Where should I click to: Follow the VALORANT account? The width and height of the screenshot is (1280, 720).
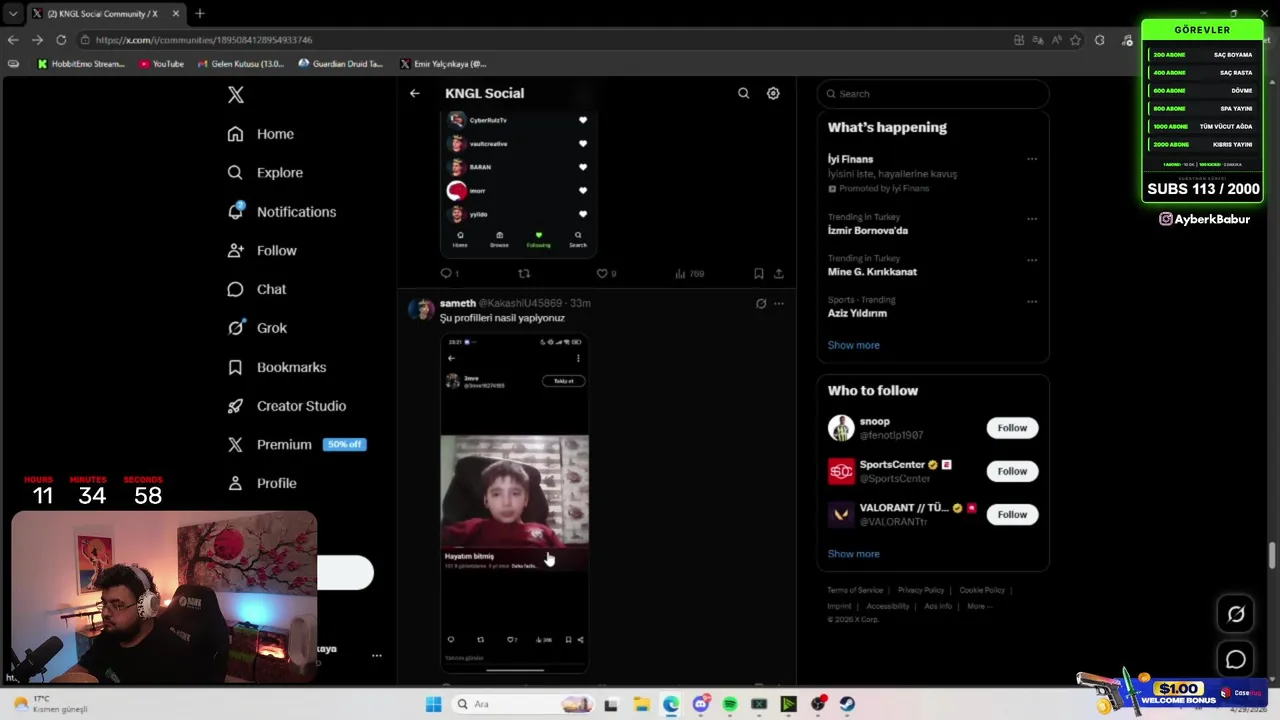point(1012,514)
